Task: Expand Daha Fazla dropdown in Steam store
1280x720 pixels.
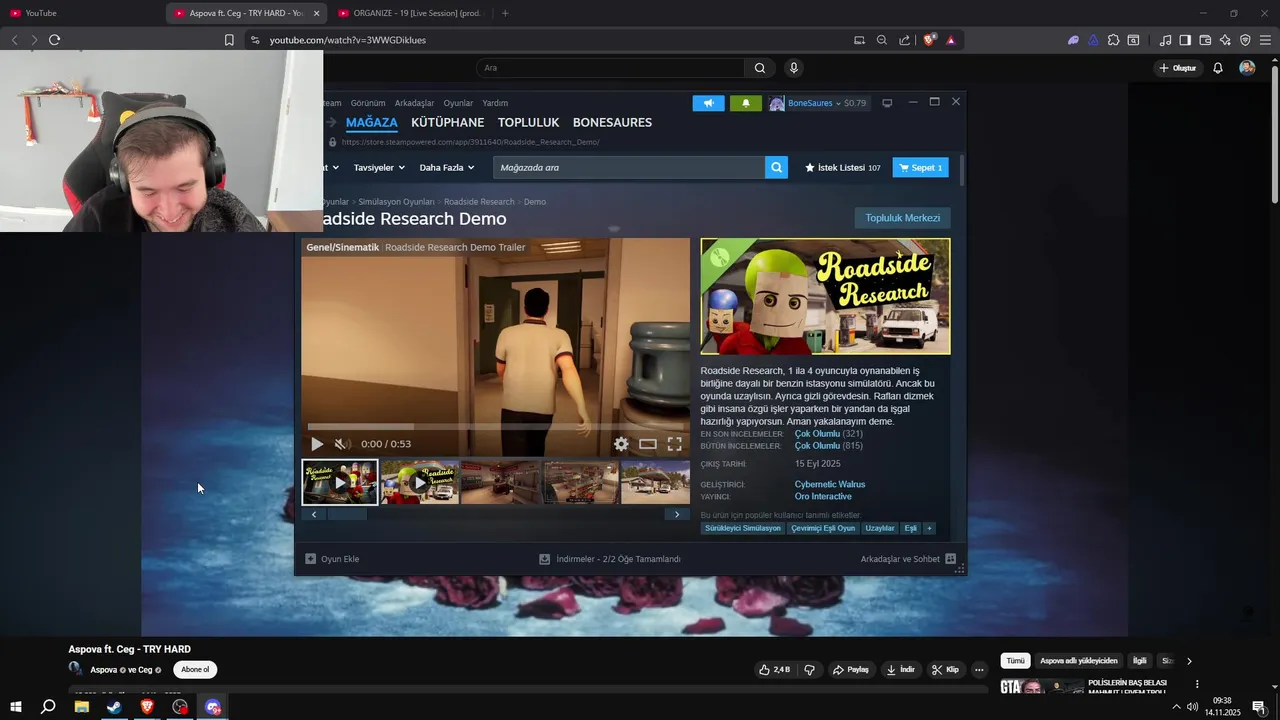Action: [447, 168]
